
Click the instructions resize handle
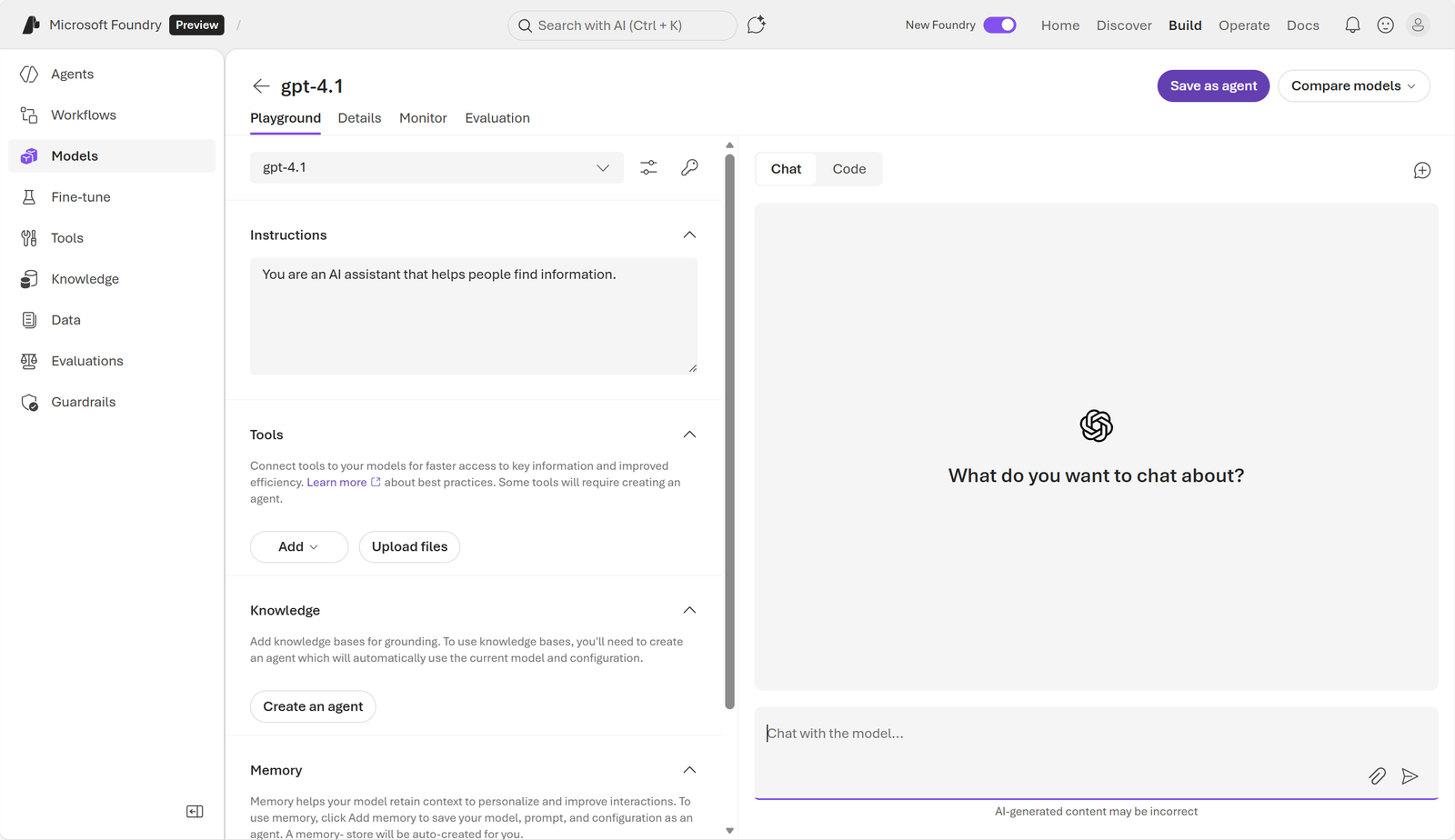(693, 368)
